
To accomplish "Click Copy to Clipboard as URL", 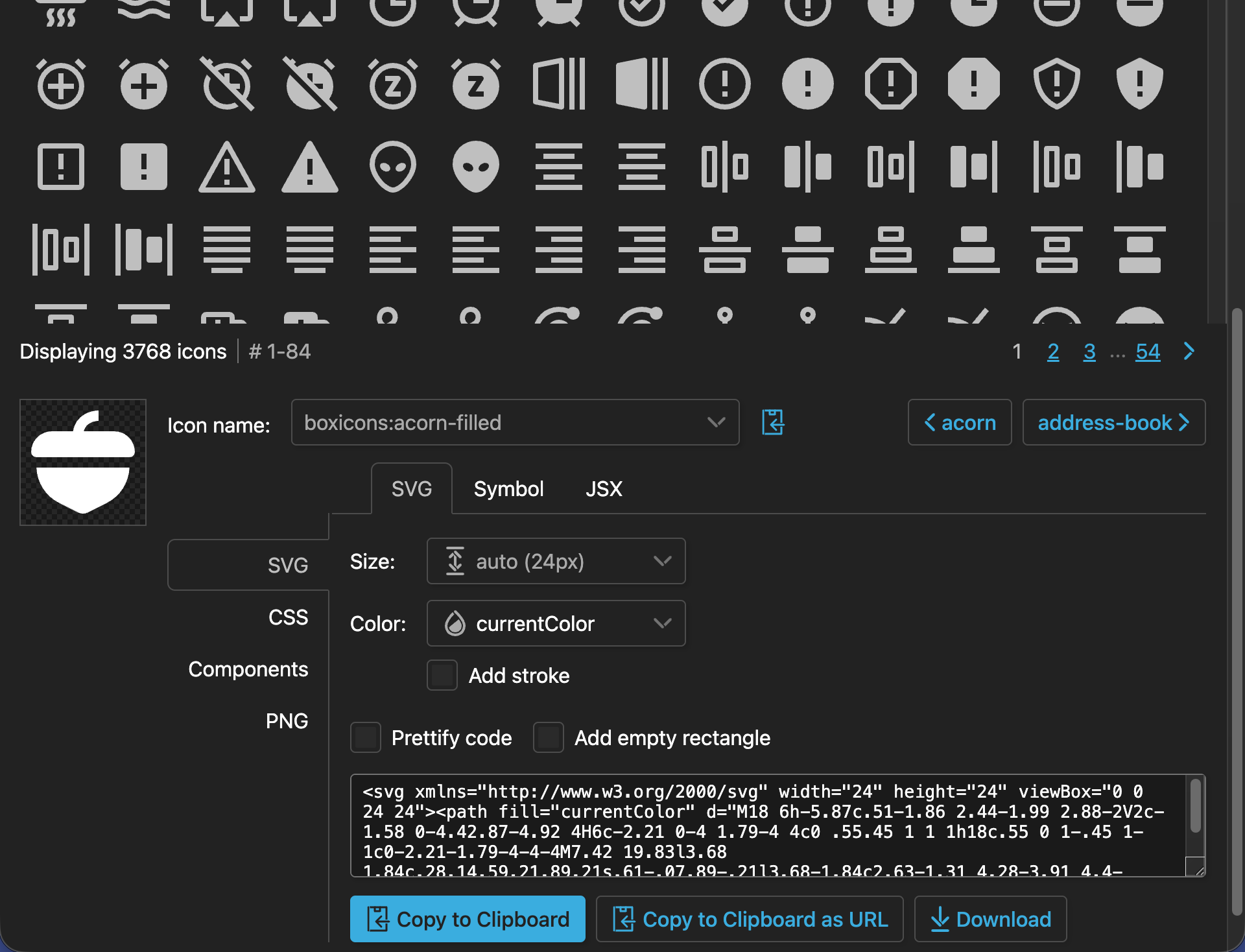I will (x=750, y=919).
